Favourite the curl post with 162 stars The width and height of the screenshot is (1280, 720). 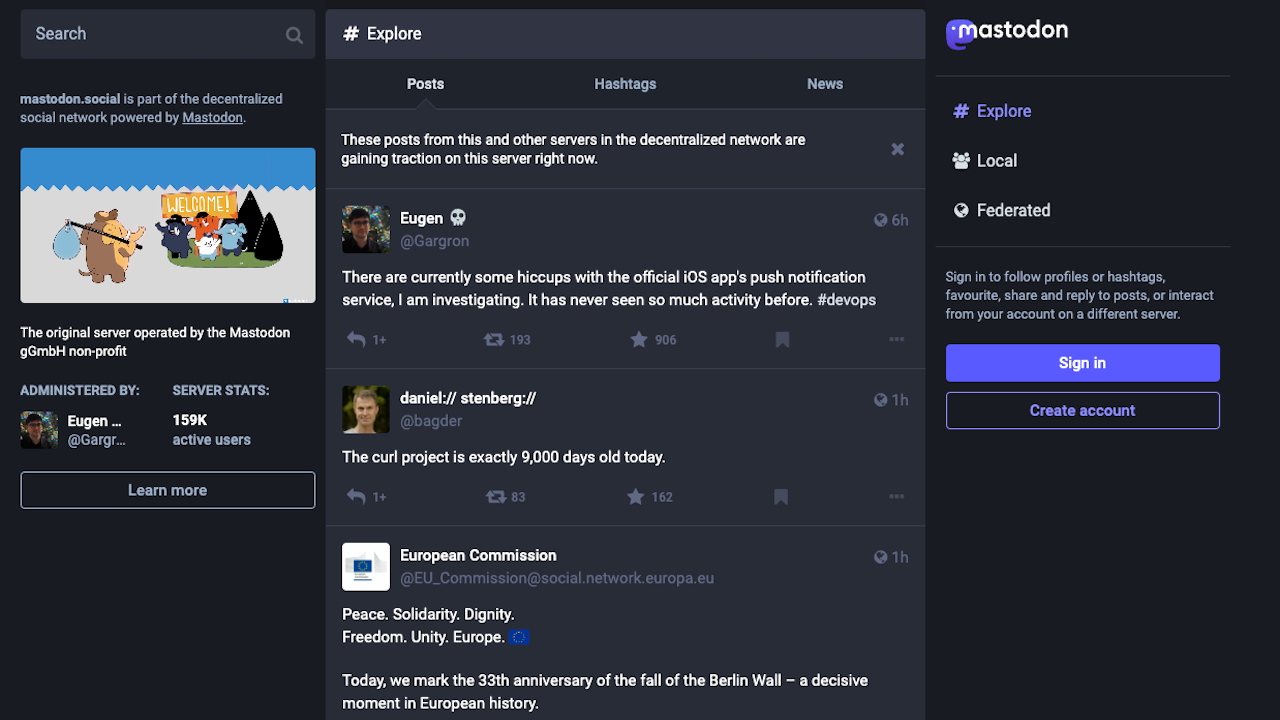click(x=636, y=497)
